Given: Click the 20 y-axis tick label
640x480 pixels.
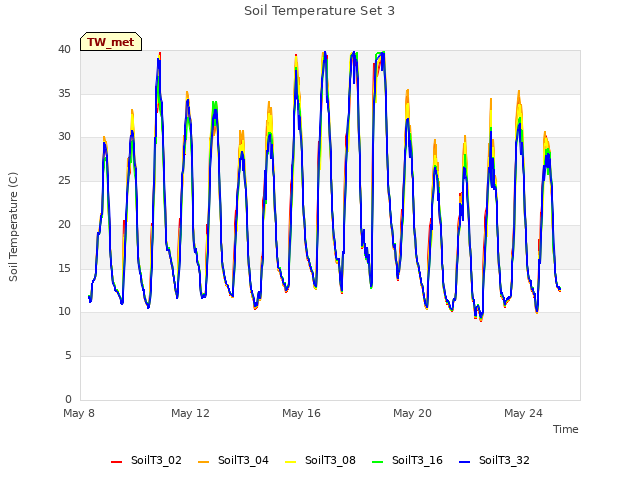Looking at the screenshot, I should [x=64, y=224].
